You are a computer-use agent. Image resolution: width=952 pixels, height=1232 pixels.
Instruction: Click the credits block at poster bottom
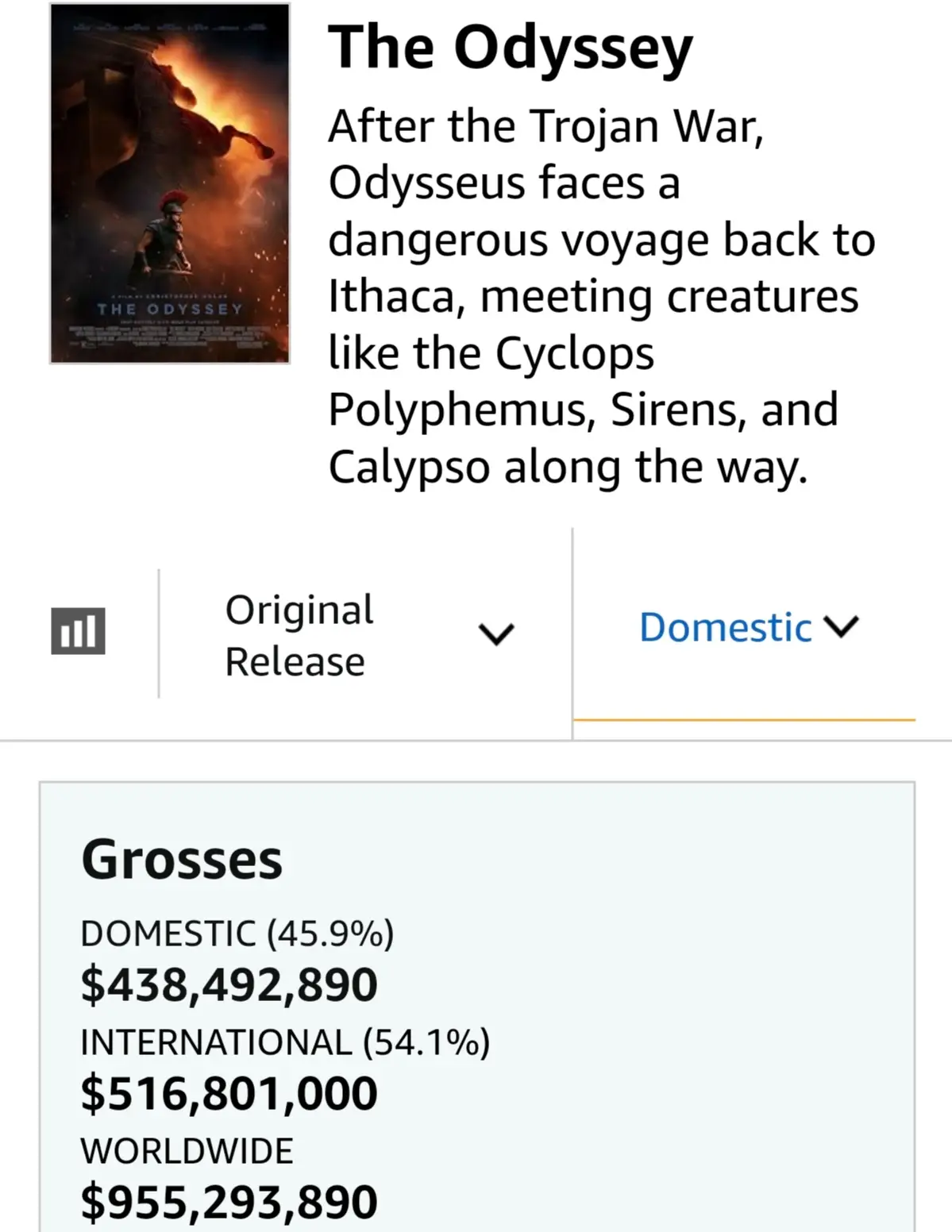(x=170, y=336)
